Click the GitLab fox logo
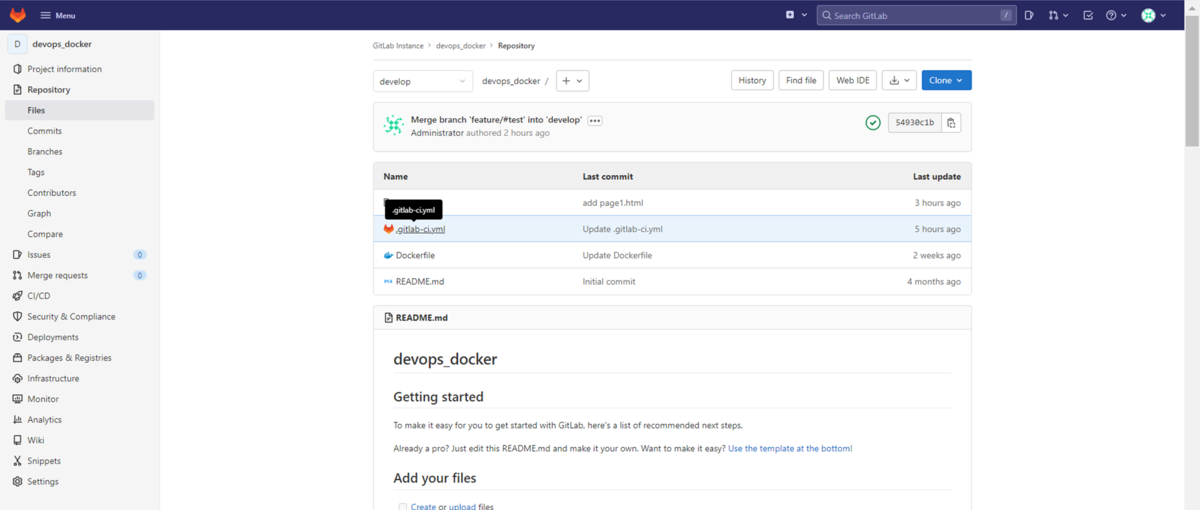The width and height of the screenshot is (1200, 510). click(x=18, y=15)
